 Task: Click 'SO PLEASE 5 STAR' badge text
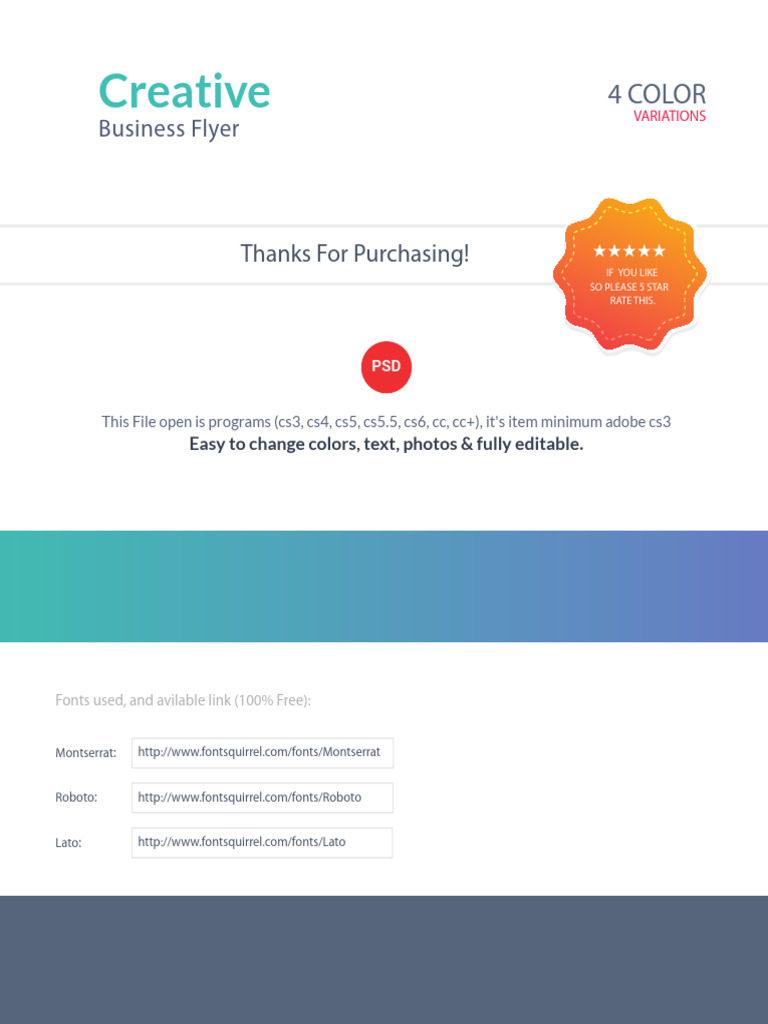pyautogui.click(x=629, y=287)
